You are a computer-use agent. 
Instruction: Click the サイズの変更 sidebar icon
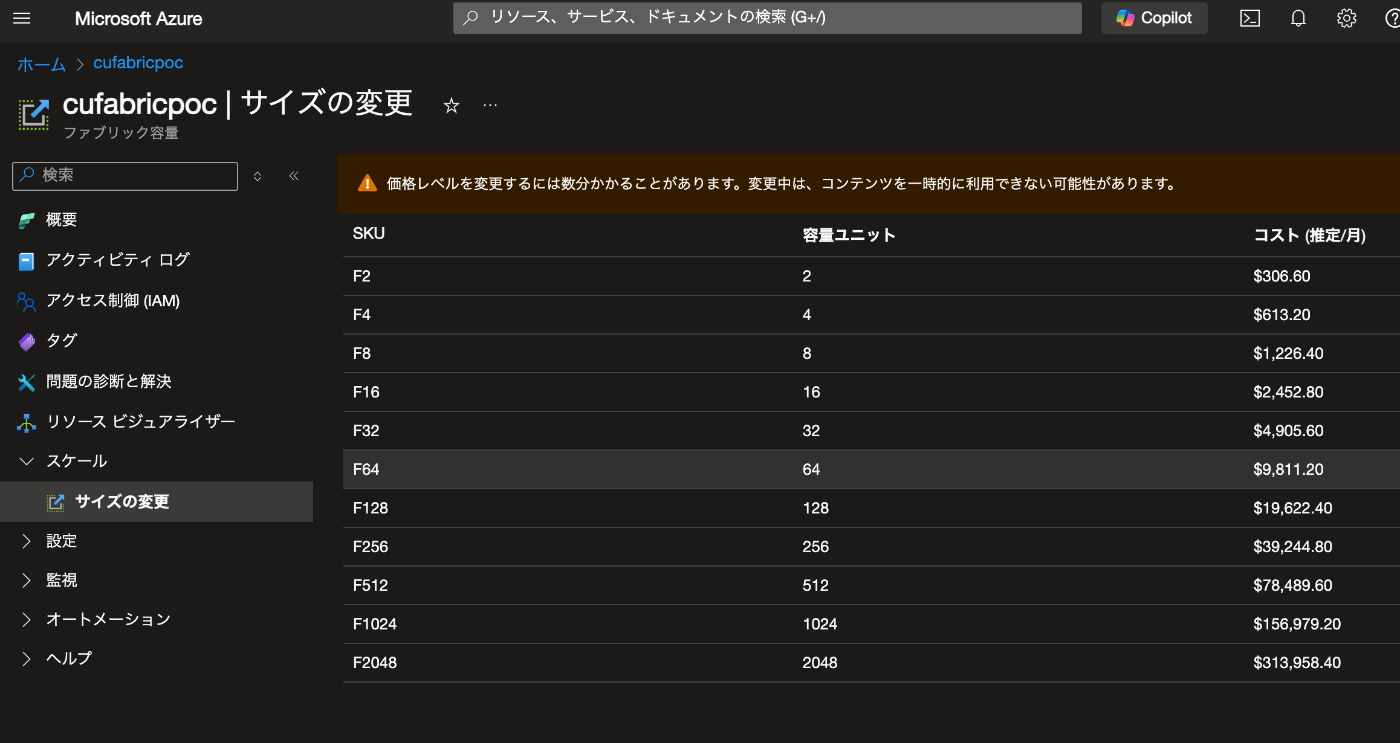pyautogui.click(x=56, y=502)
